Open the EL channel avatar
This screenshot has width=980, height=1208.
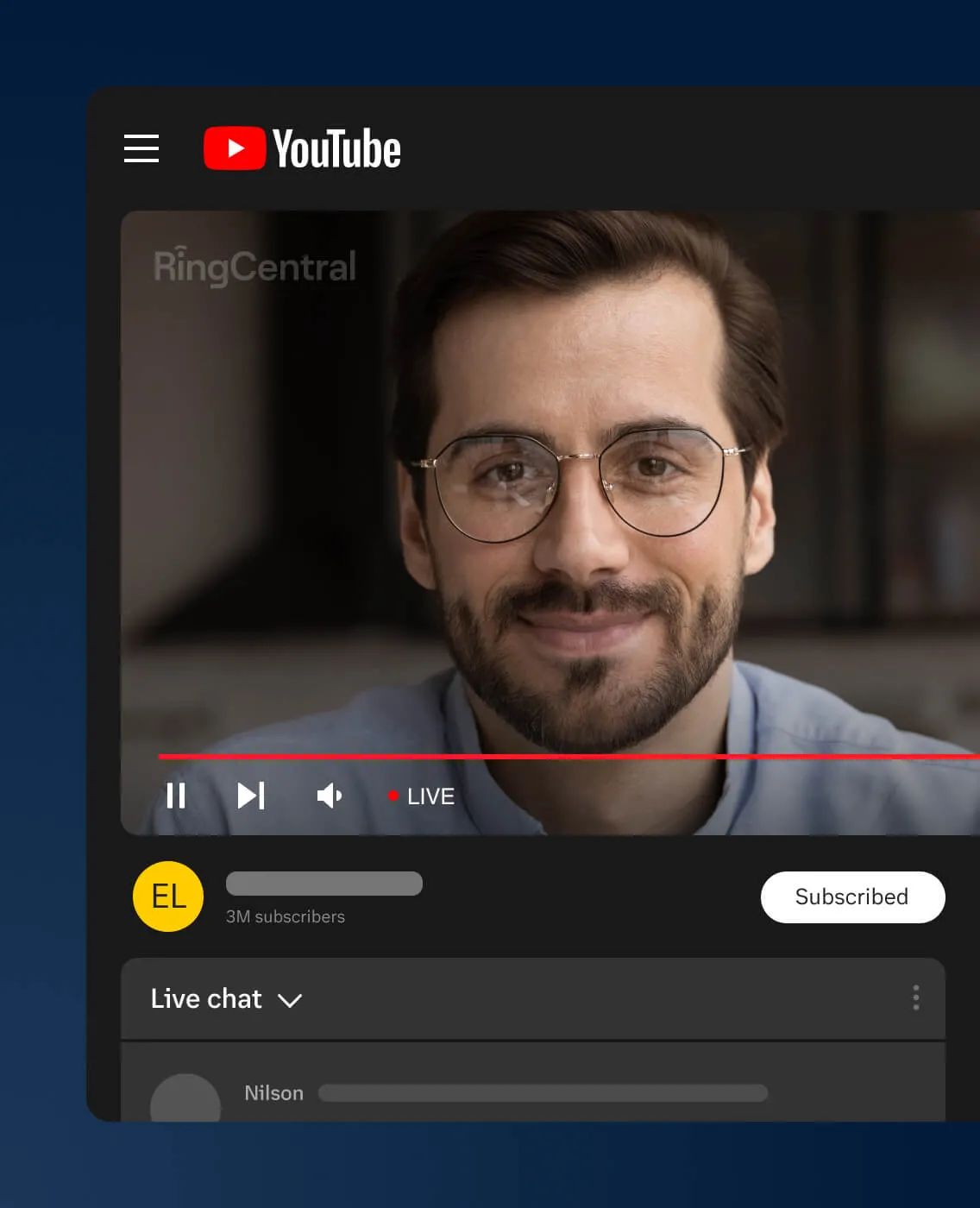168,897
